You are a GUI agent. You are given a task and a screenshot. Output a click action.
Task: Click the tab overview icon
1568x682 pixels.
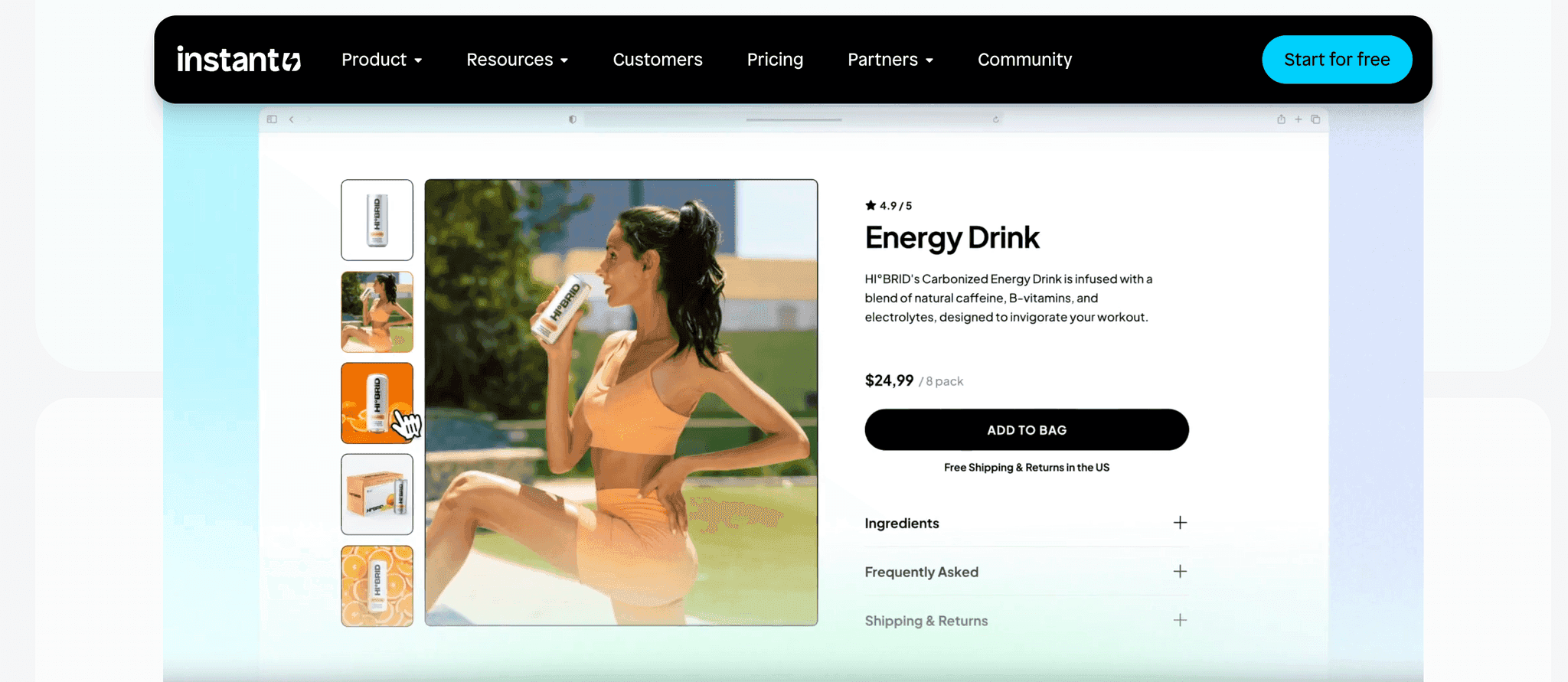coord(1315,119)
